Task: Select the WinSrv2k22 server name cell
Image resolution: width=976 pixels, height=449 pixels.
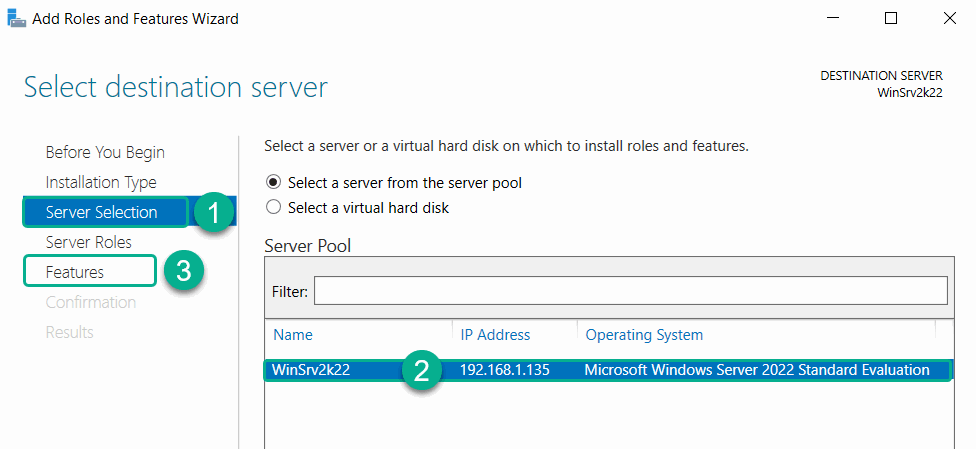Action: click(311, 370)
